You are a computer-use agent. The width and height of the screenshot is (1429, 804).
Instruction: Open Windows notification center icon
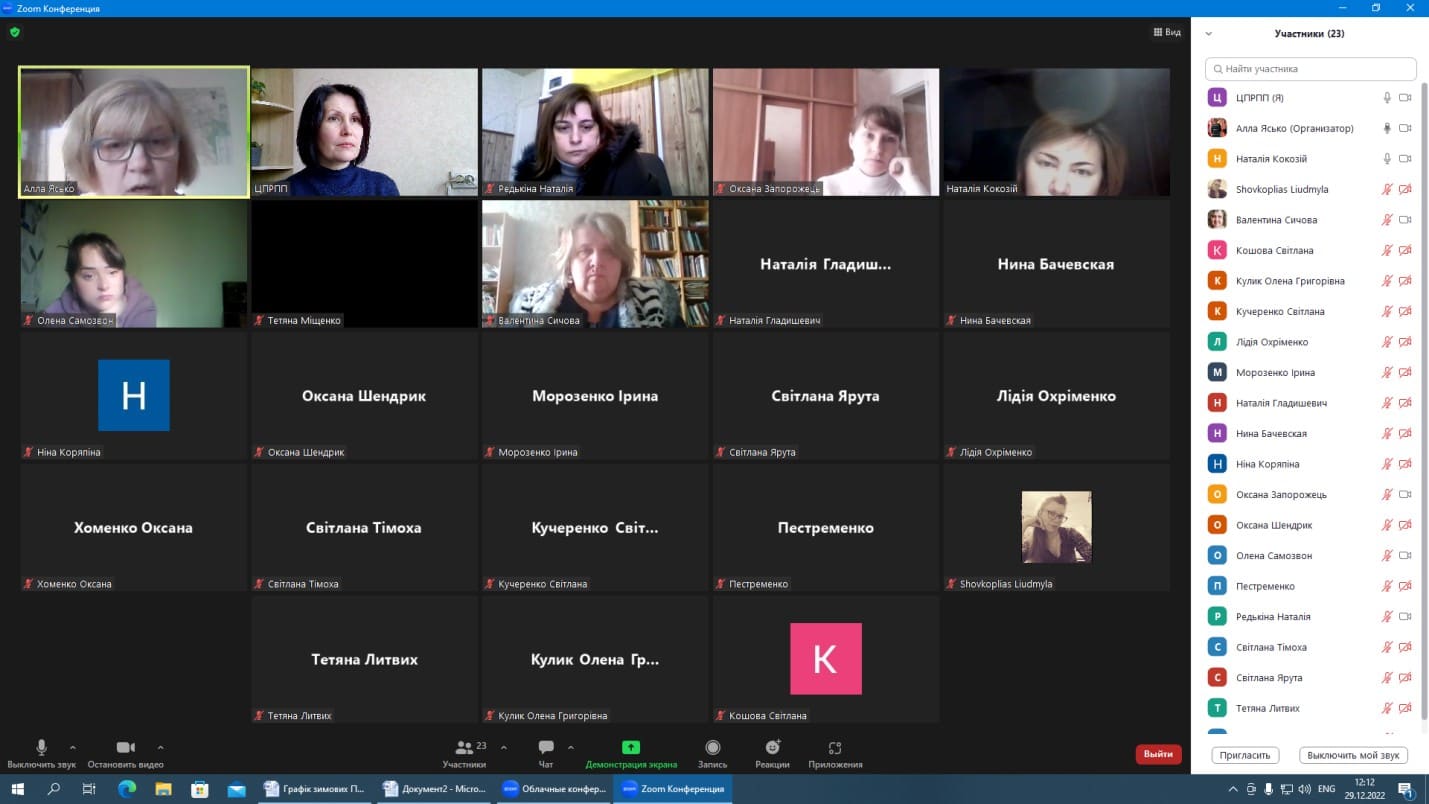click(x=1405, y=789)
